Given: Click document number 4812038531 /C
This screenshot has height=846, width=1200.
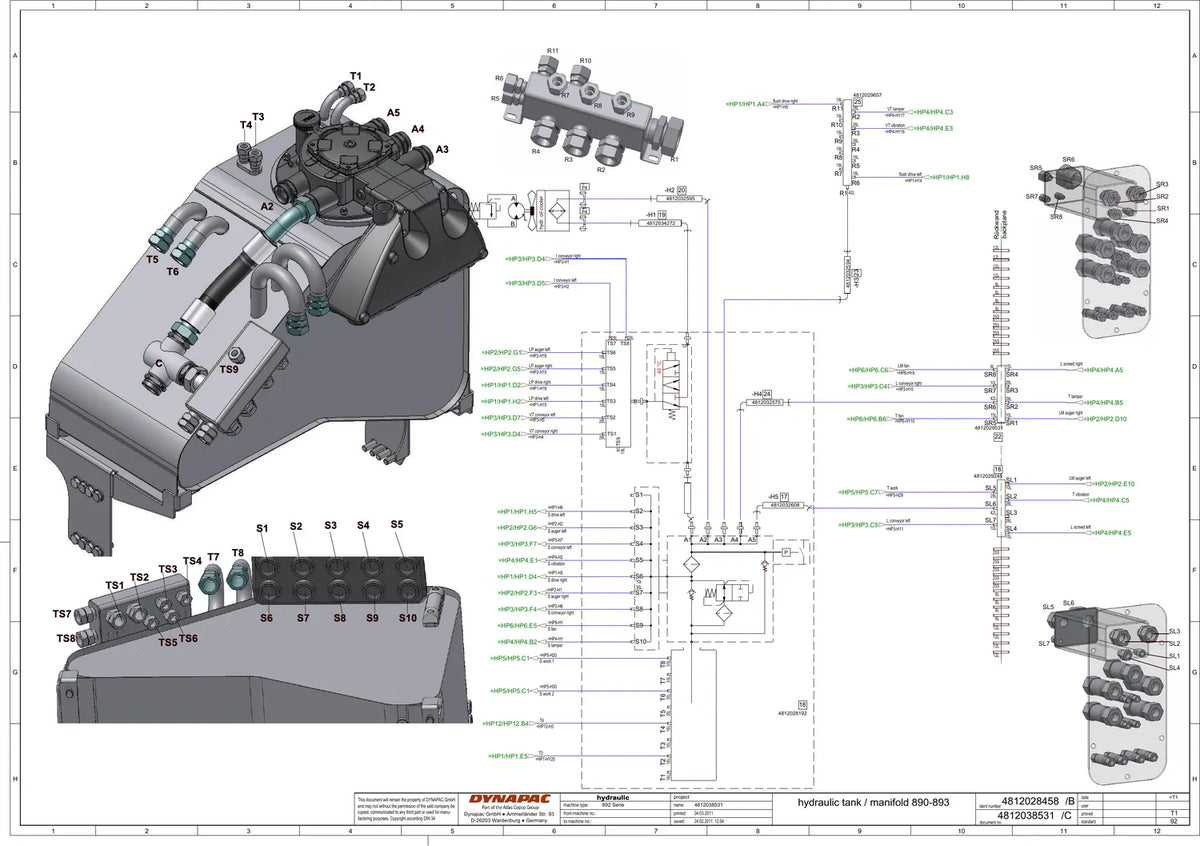Looking at the screenshot, I should click(1036, 816).
